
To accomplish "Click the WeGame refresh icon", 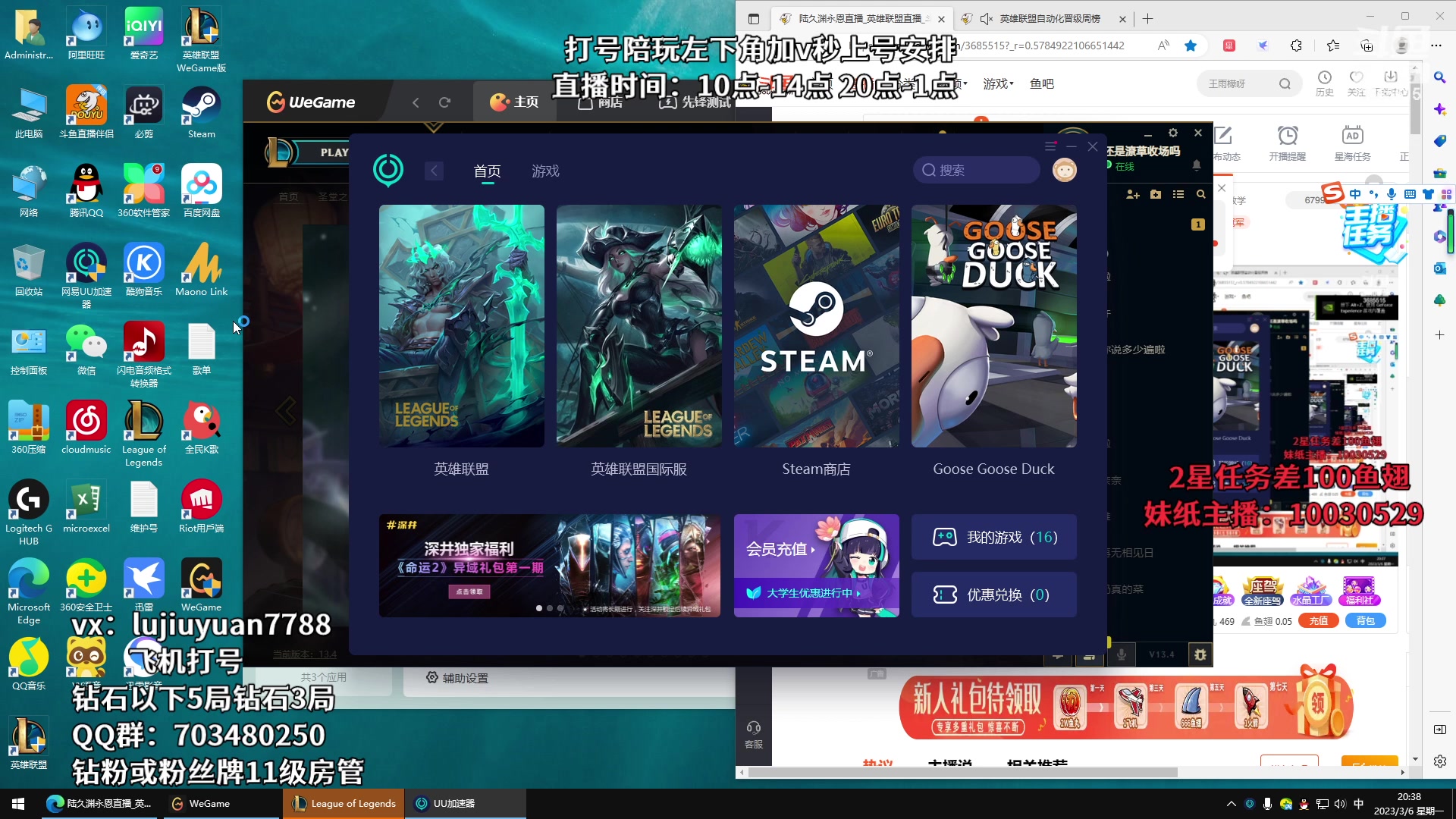I will tap(445, 102).
